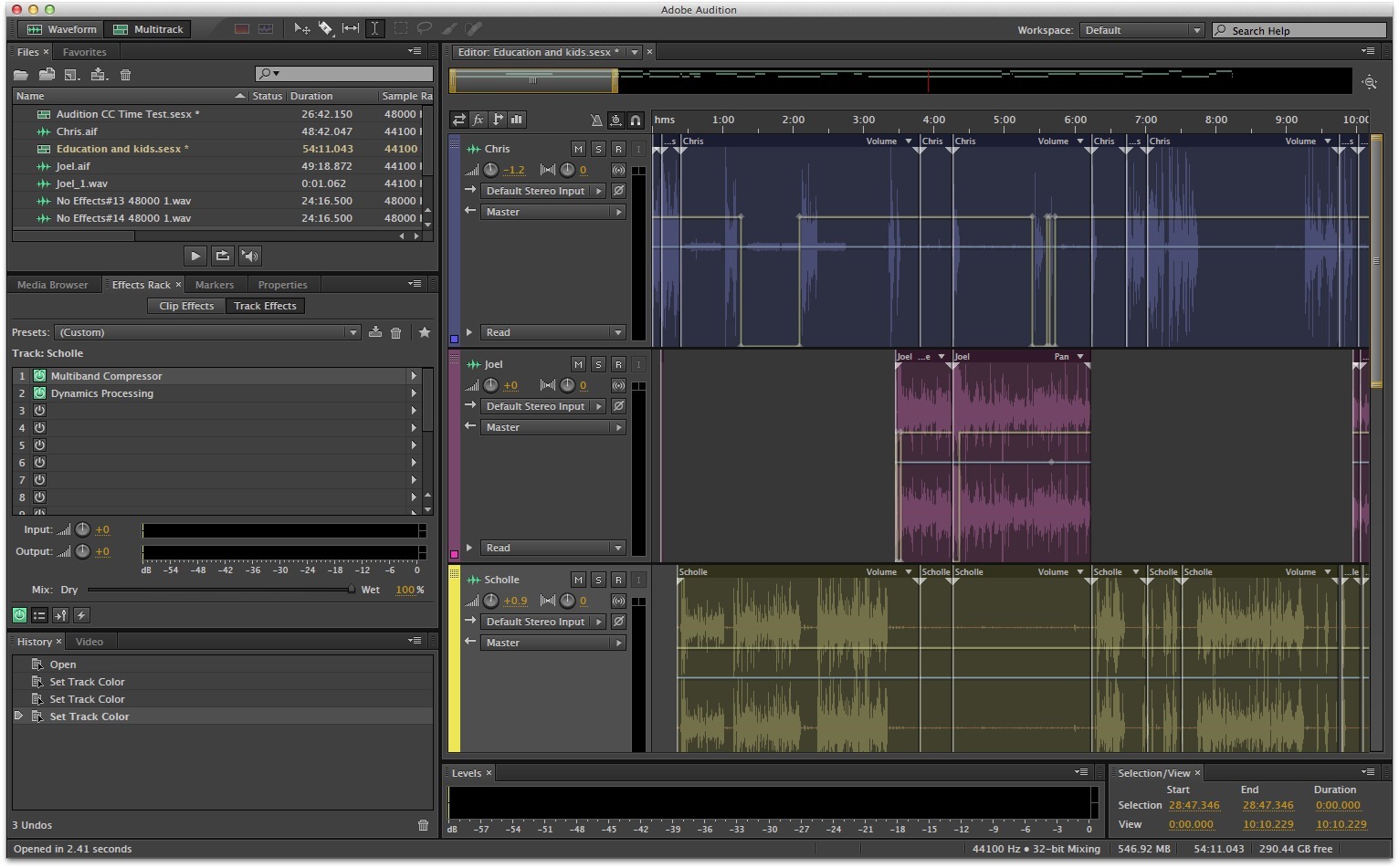Click Insert into Multitrack icon in Files panel
Image resolution: width=1399 pixels, height=868 pixels.
(100, 75)
